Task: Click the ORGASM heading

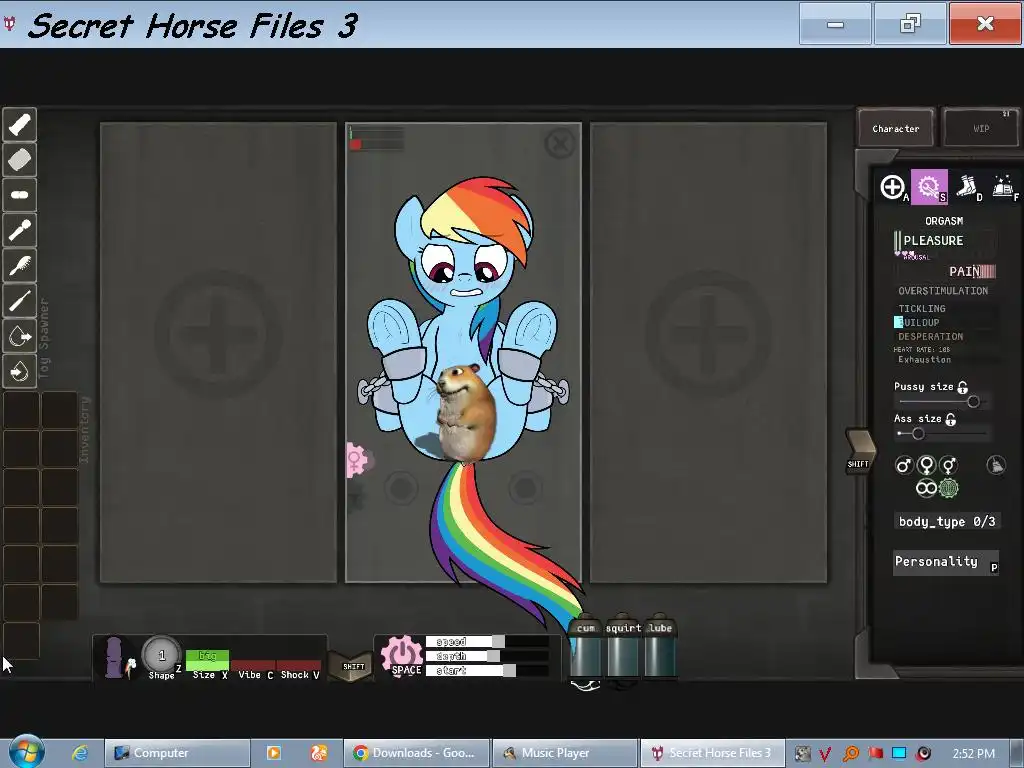Action: click(x=944, y=221)
